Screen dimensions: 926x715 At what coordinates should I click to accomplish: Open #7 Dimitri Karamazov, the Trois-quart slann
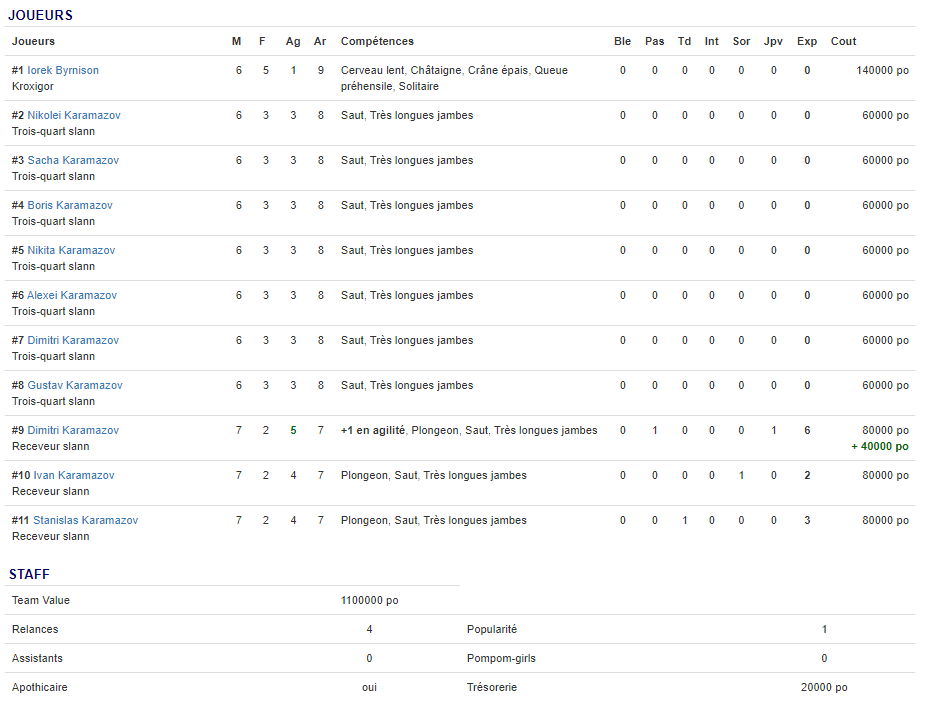point(73,341)
